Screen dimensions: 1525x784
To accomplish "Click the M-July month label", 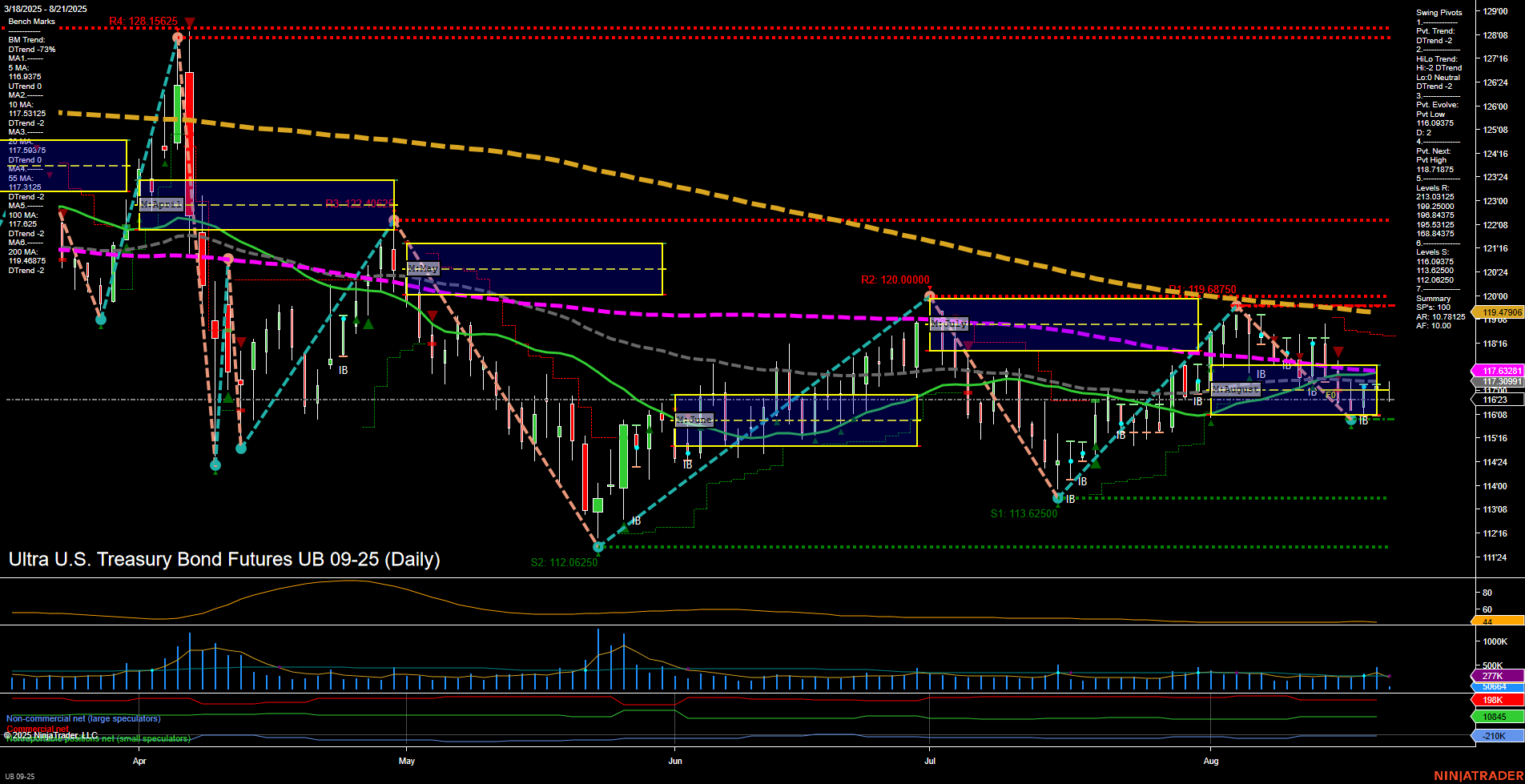I will 950,324.
